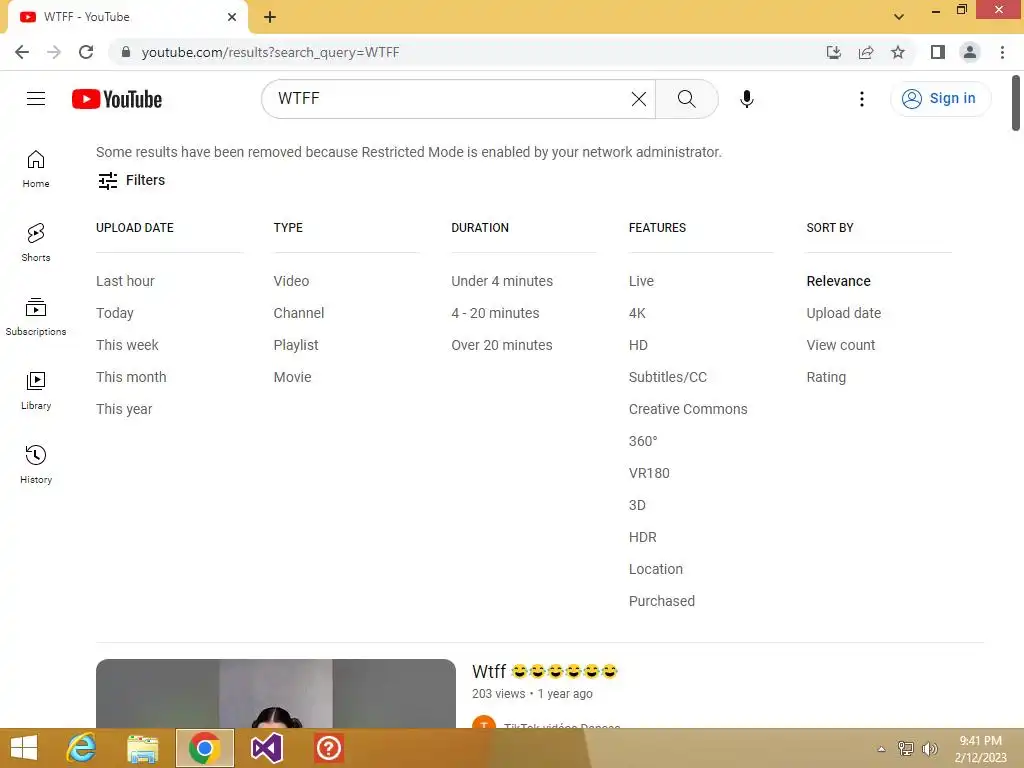
Task: Start voice search with the microphone
Action: click(x=746, y=99)
